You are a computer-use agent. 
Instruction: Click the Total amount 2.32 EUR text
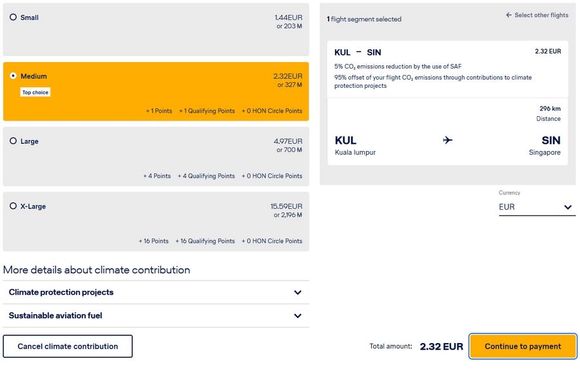pos(441,346)
